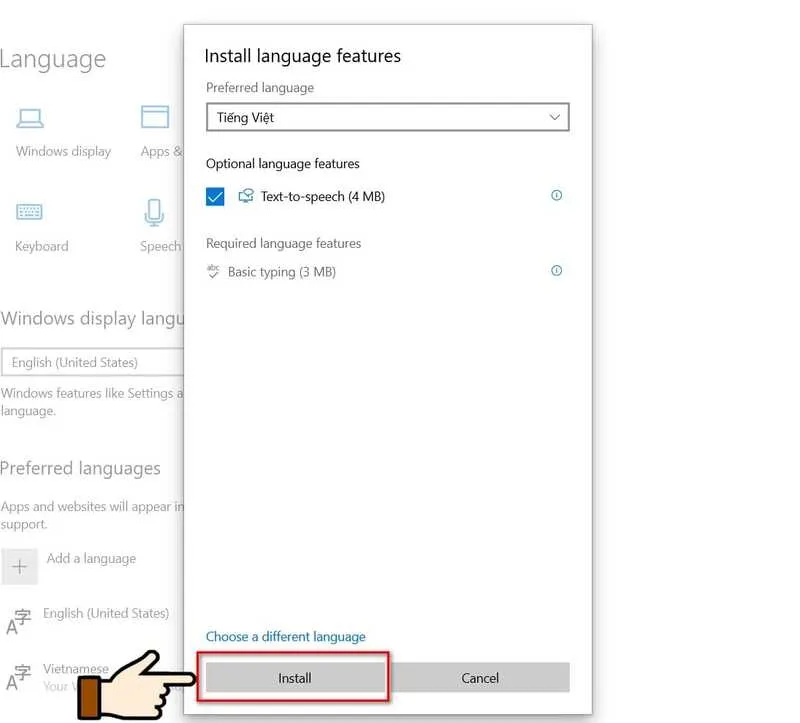Expand the Preferred language dropdown
Viewport: 800px width, 723px height.
click(387, 117)
